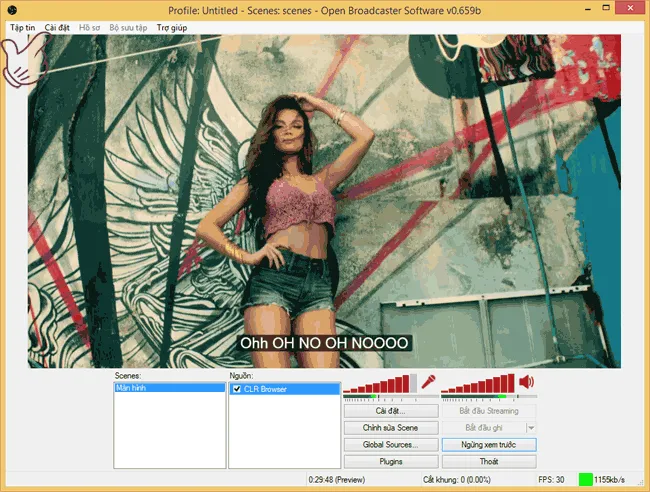Click the Scenes: label
The image size is (650, 492).
pos(128,376)
